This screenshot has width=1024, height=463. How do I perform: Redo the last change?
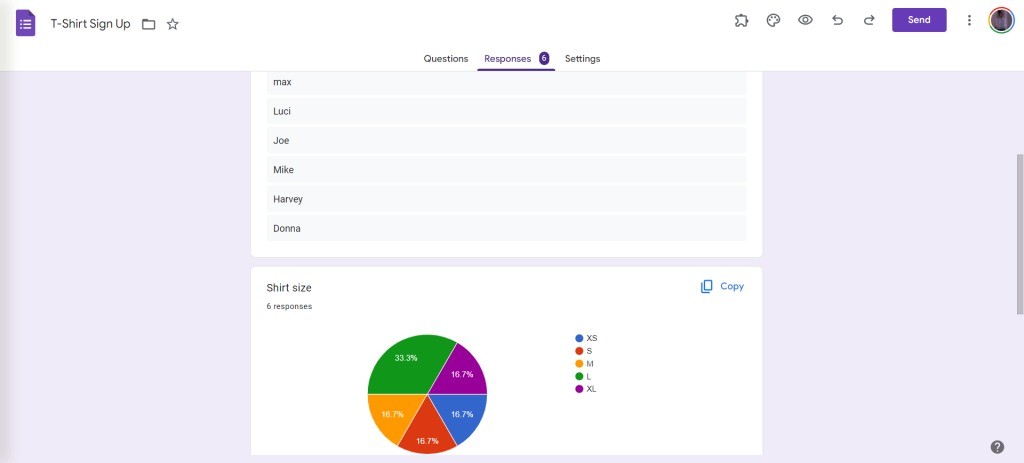click(x=869, y=20)
